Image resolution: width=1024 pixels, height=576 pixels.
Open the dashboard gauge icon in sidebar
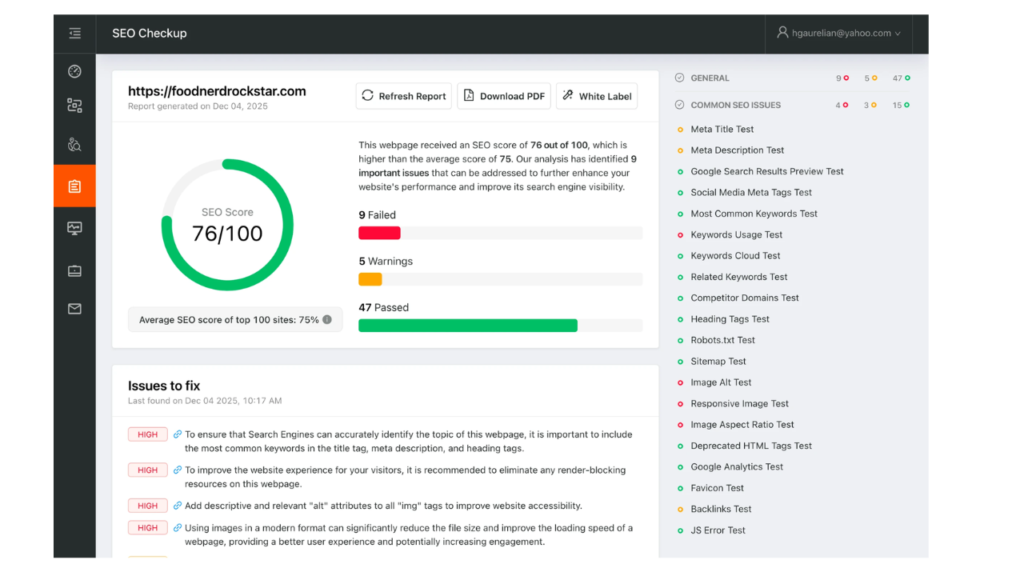(74, 71)
